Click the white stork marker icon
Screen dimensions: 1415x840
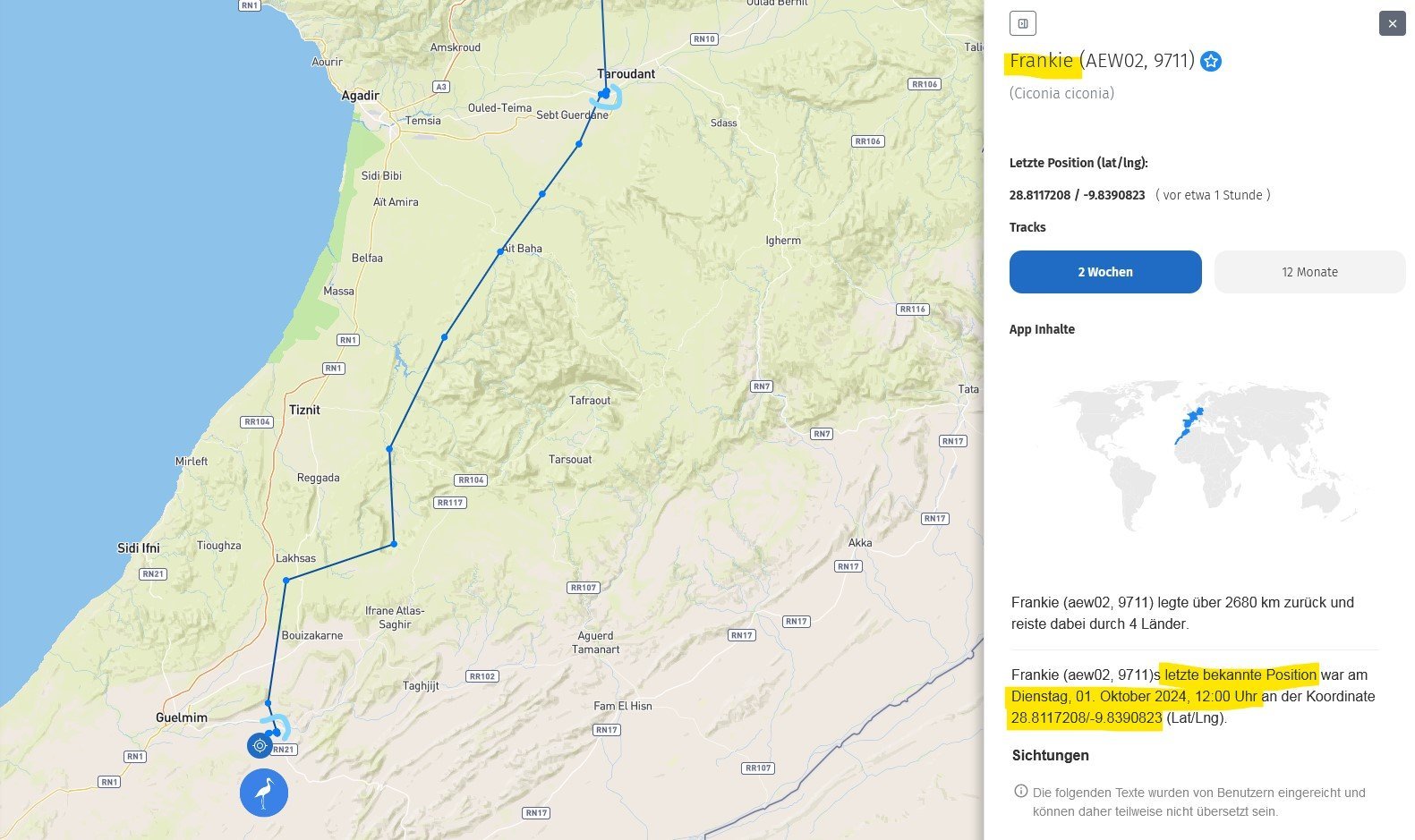tap(264, 793)
